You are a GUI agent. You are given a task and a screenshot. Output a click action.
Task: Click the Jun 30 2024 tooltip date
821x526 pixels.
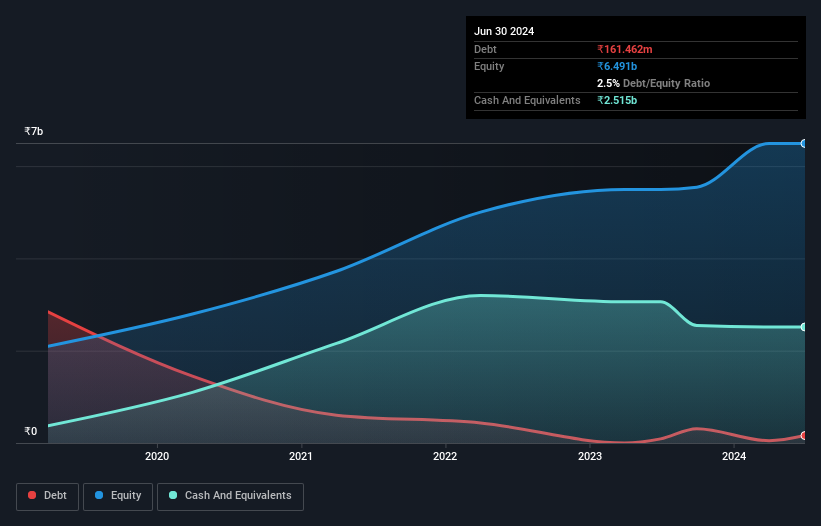click(x=504, y=31)
